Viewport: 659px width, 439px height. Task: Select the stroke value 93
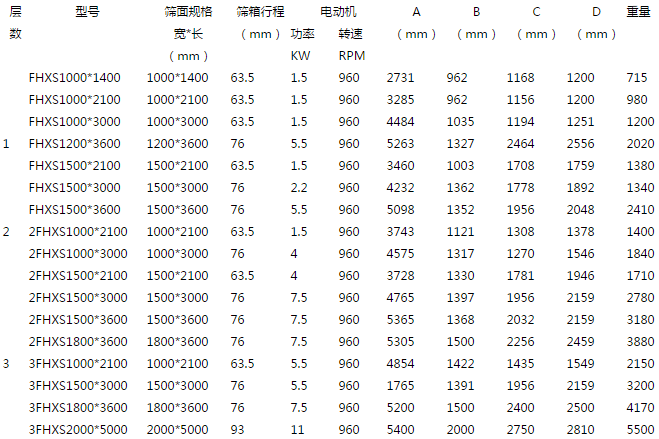[x=237, y=429]
